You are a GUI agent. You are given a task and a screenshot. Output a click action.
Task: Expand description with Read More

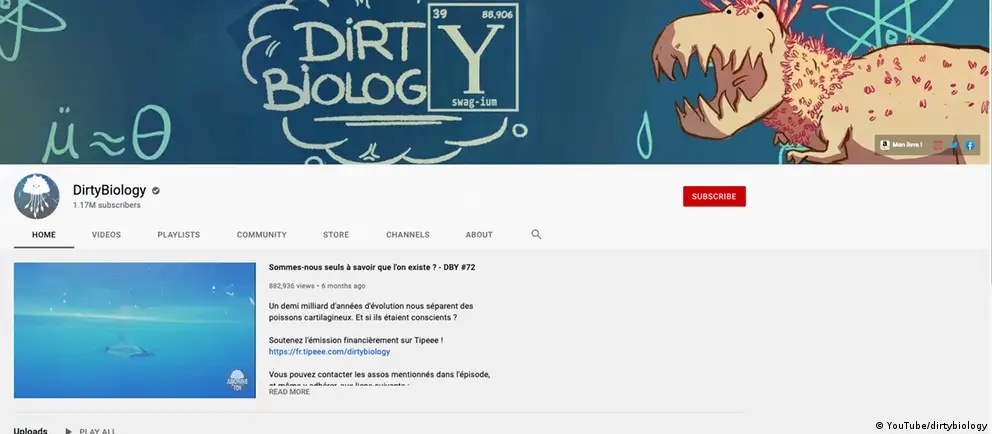(289, 392)
